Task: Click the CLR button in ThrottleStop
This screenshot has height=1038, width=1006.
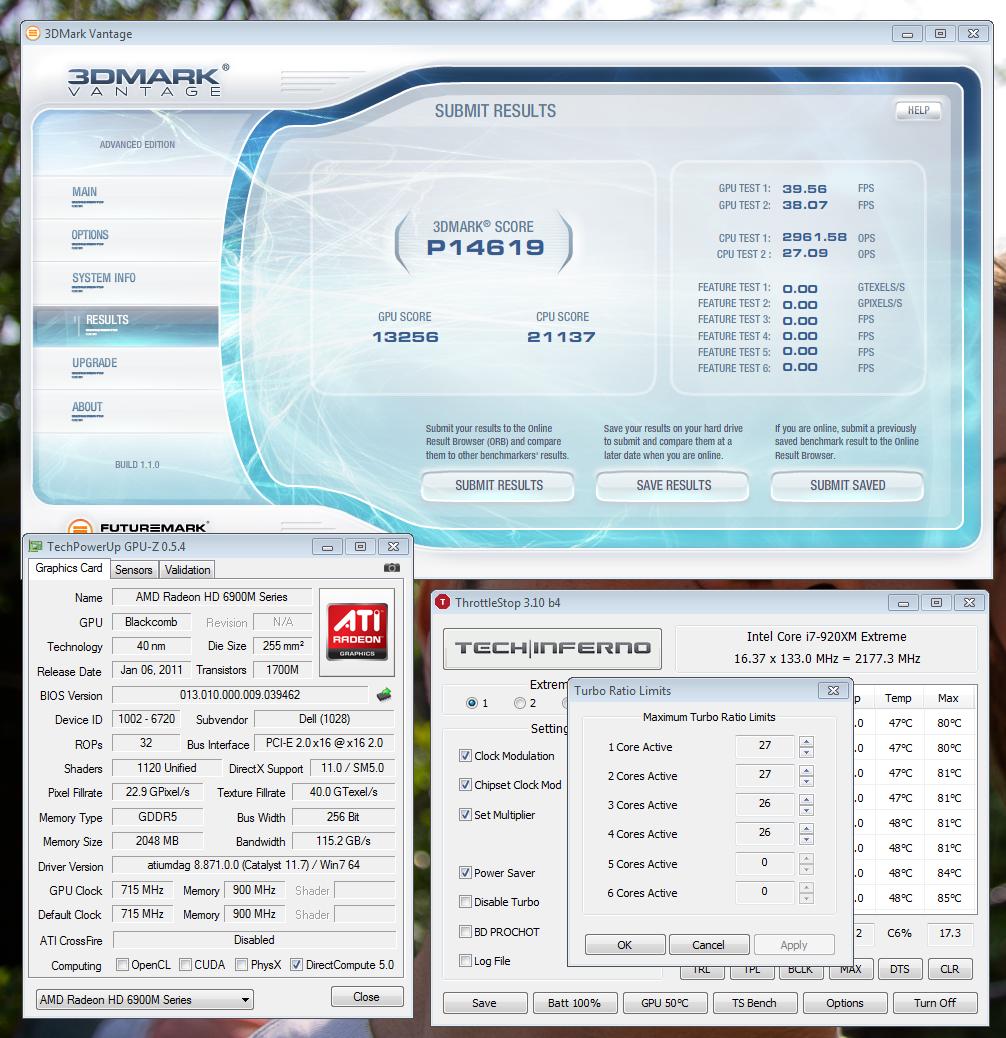Action: (950, 969)
